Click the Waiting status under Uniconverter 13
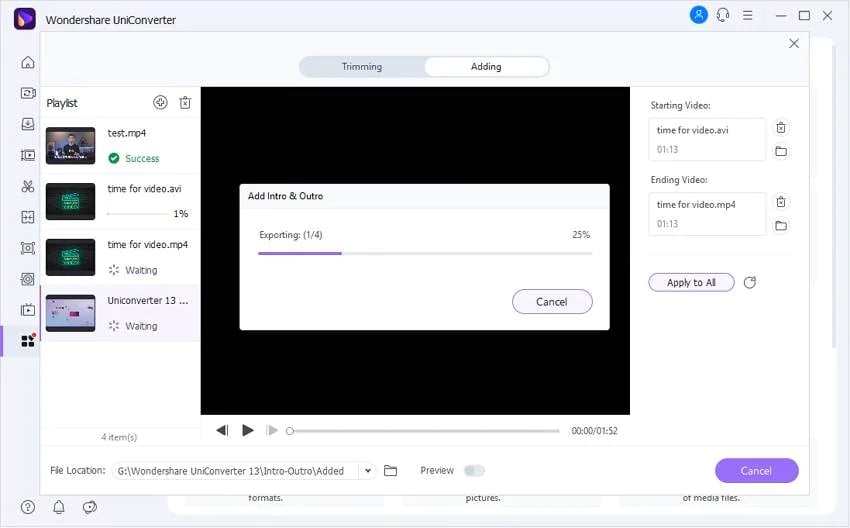 [133, 326]
